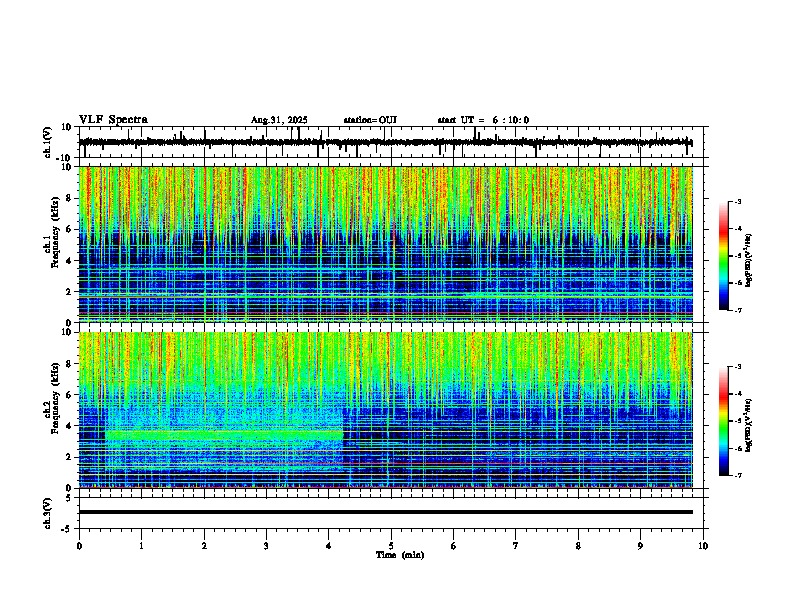The height and width of the screenshot is (612, 792).
Task: Click the 'ch.1(V)' waveform axis label
Action: (x=48, y=142)
